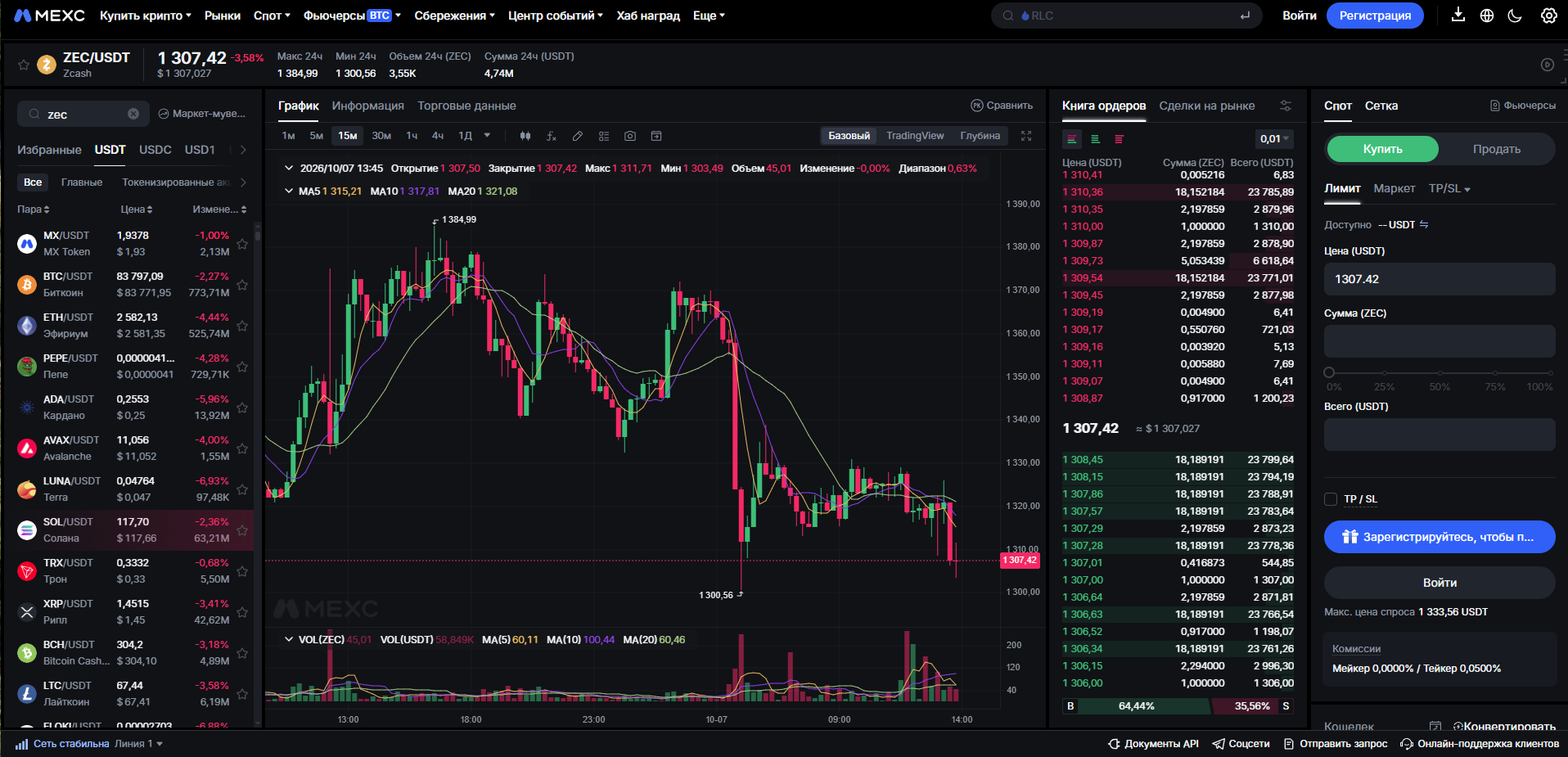This screenshot has height=757, width=1568.
Task: Open the candlestick chart type selector
Action: [x=525, y=136]
